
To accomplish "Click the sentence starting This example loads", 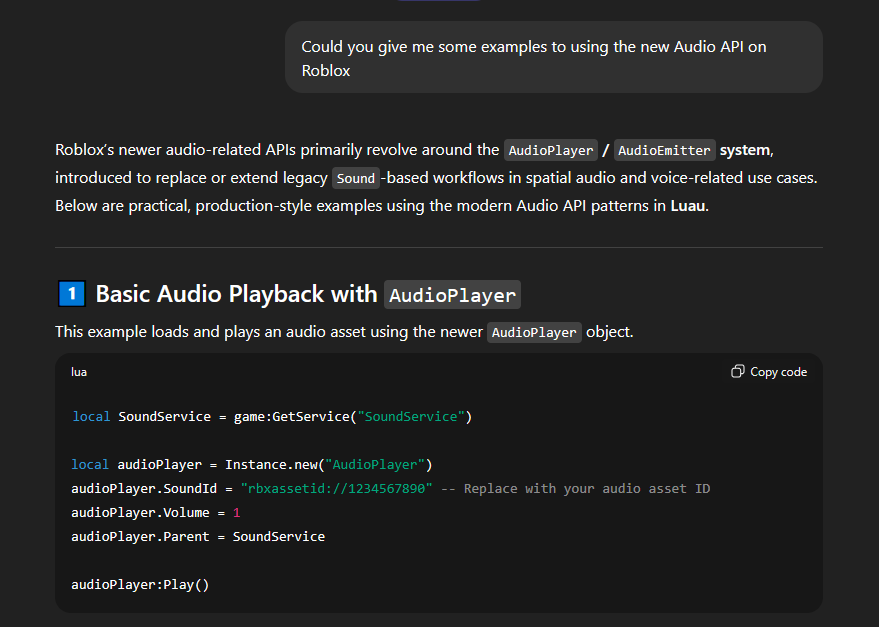I will pyautogui.click(x=344, y=332).
